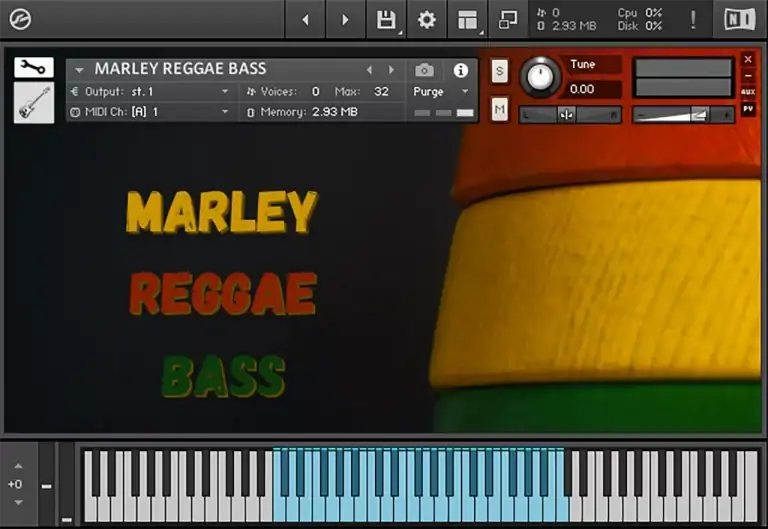
Task: Toggle the AUX sends button
Action: [x=748, y=92]
